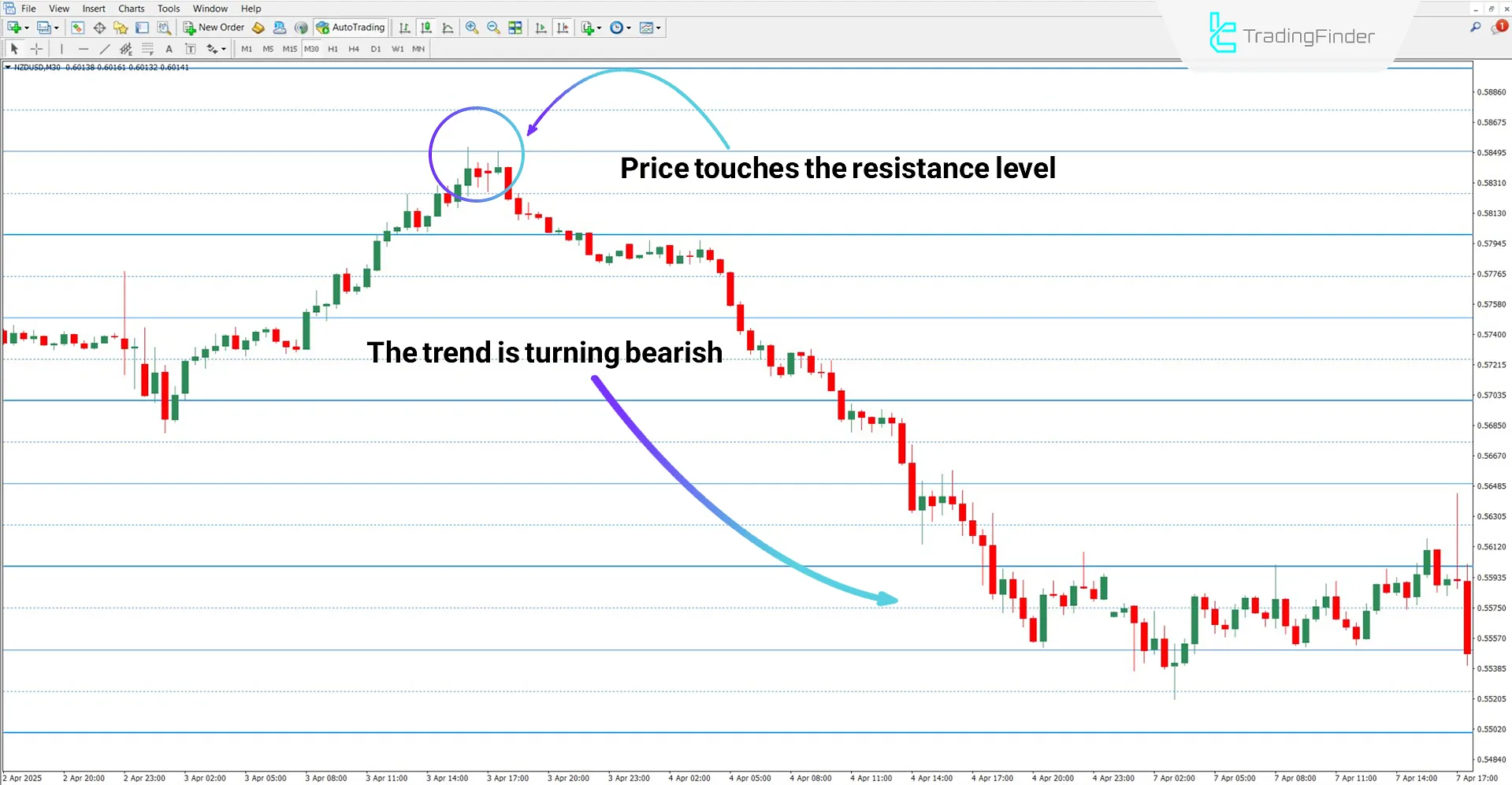
Task: Zoom in on the chart
Action: [x=472, y=28]
